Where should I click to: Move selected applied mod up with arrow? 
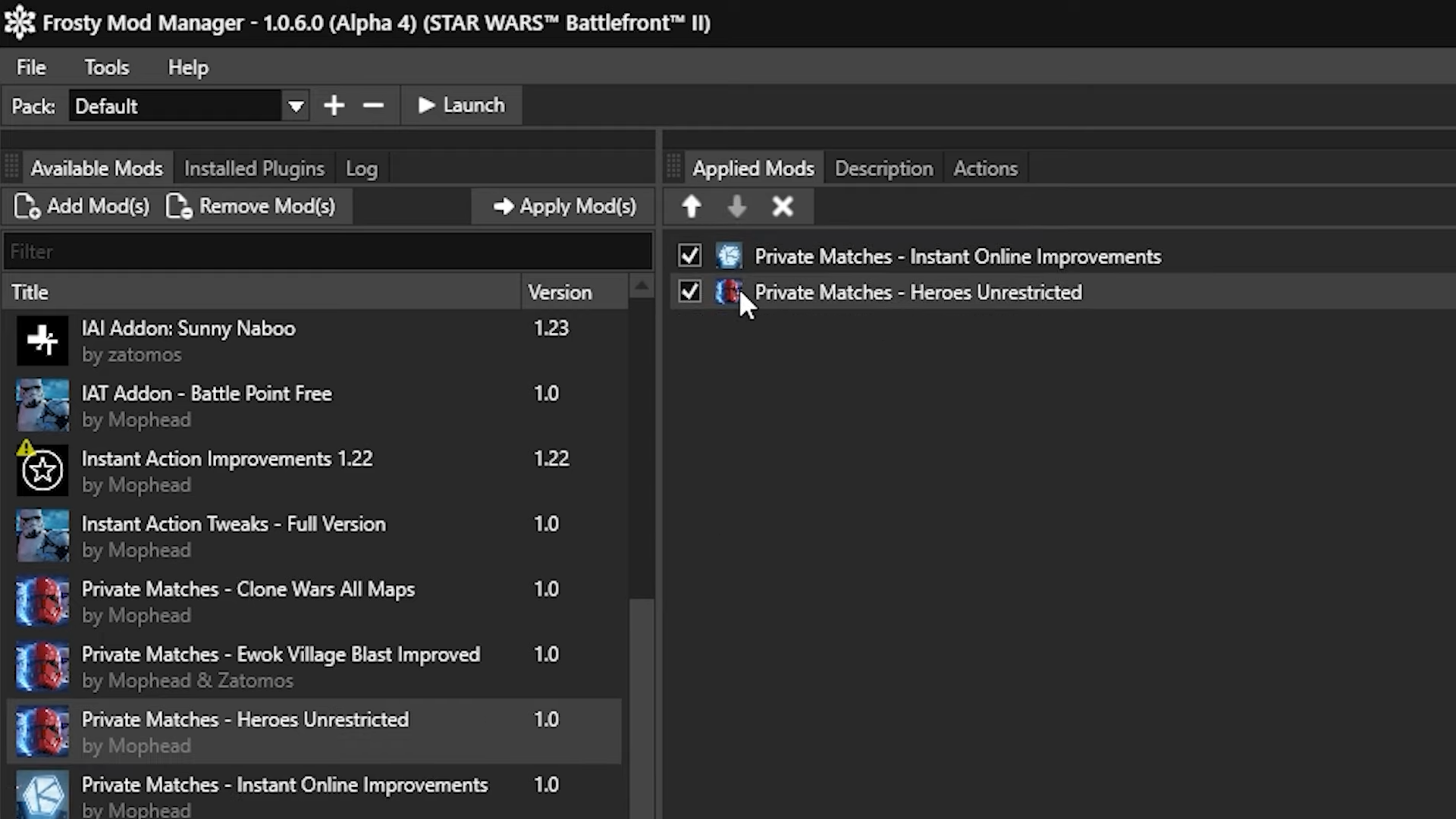tap(691, 206)
